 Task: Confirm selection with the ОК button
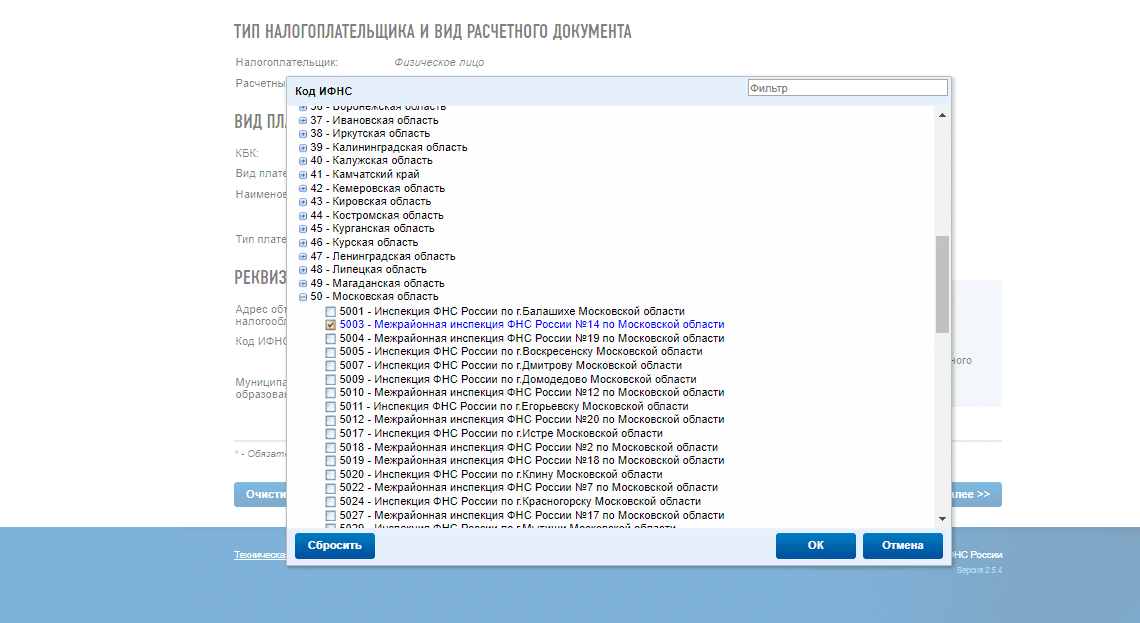815,546
